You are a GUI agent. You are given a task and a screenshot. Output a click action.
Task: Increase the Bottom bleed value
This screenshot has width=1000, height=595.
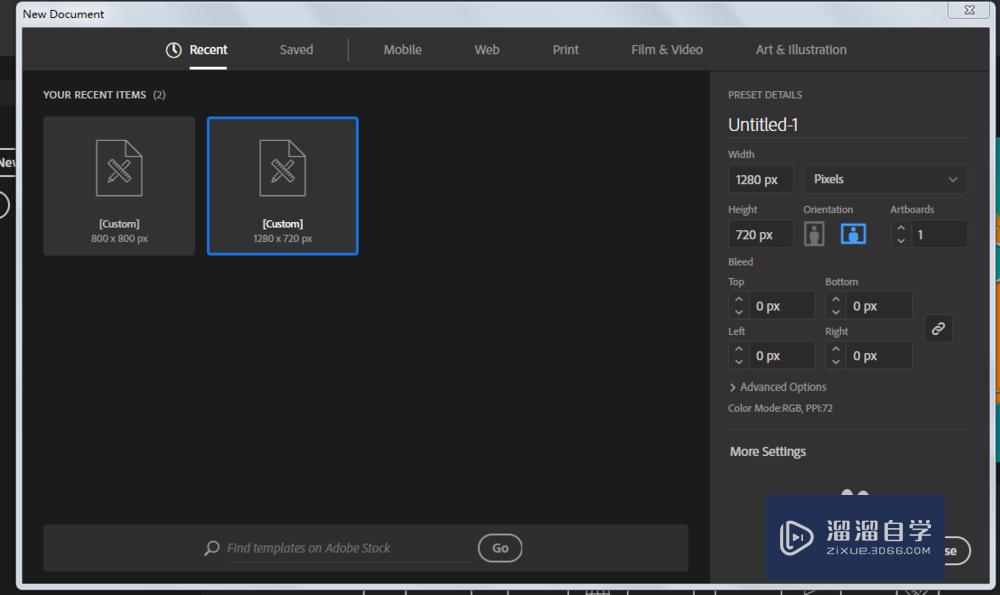[835, 299]
